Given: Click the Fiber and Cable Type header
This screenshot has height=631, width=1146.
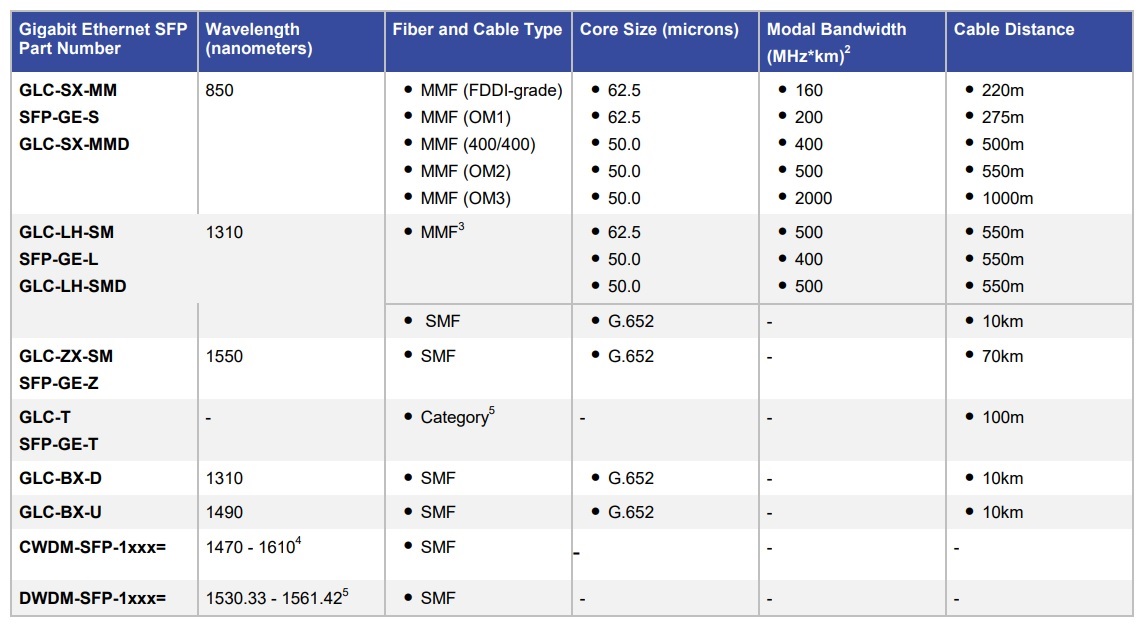Looking at the screenshot, I should coord(477,30).
